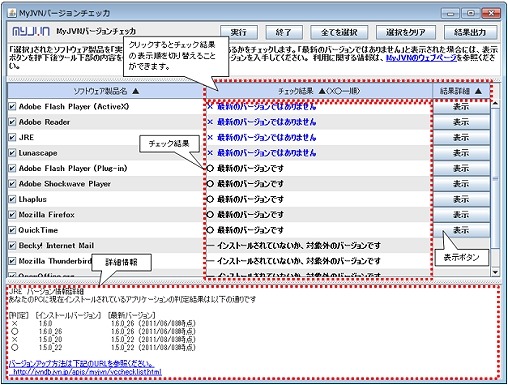Uncheck Lunascape checkbox
The width and height of the screenshot is (508, 385).
tap(12, 153)
